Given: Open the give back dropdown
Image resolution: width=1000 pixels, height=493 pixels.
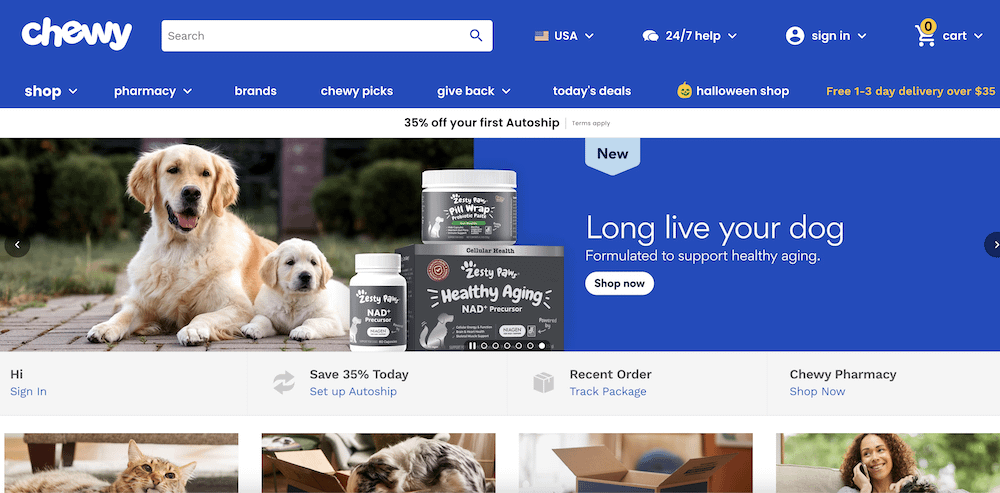Looking at the screenshot, I should tap(474, 91).
